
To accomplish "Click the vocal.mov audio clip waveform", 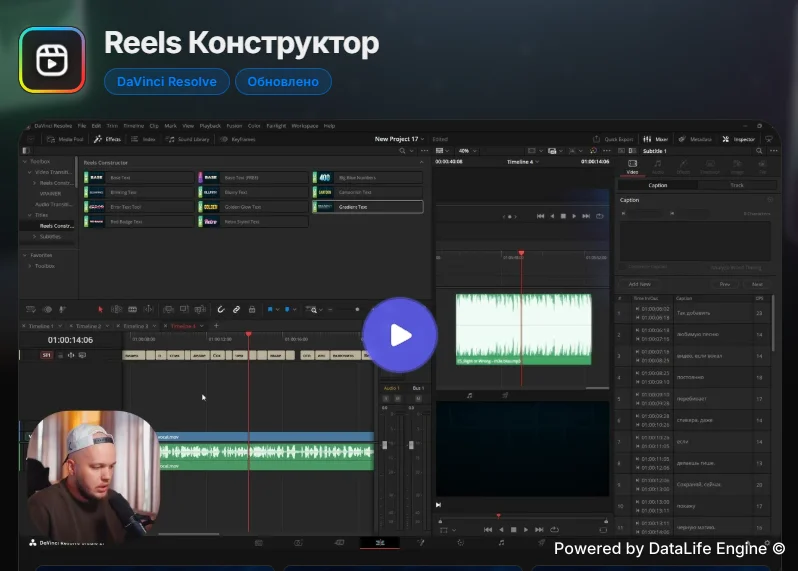I will click(x=267, y=452).
